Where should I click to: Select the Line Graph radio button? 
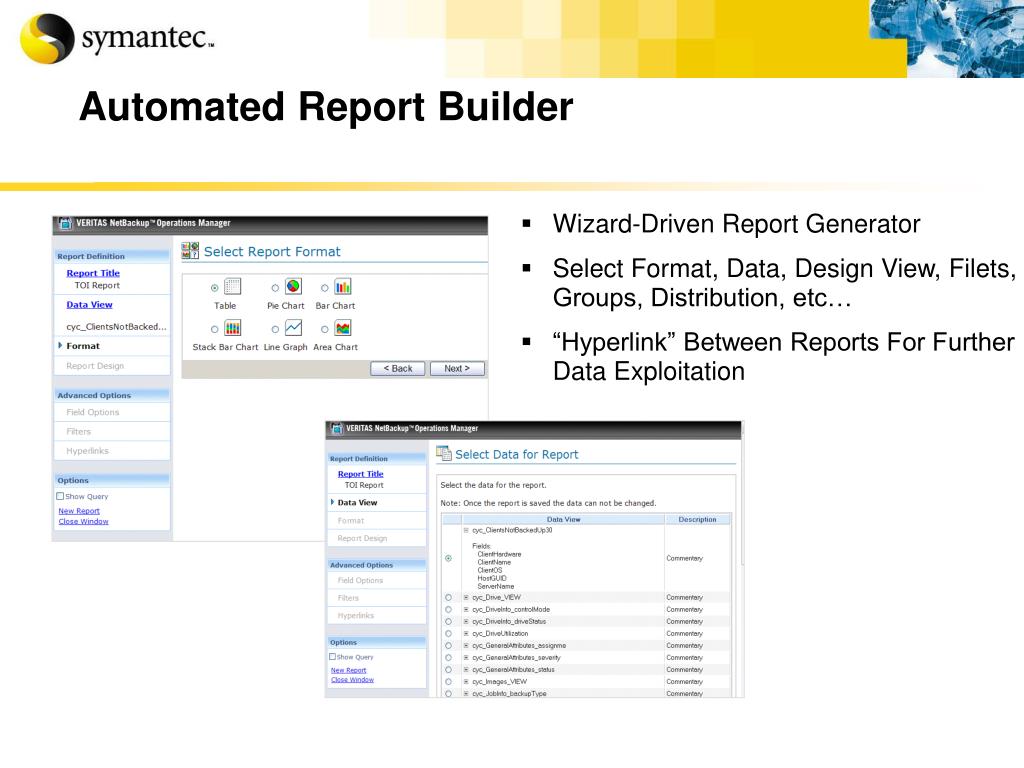coord(275,329)
